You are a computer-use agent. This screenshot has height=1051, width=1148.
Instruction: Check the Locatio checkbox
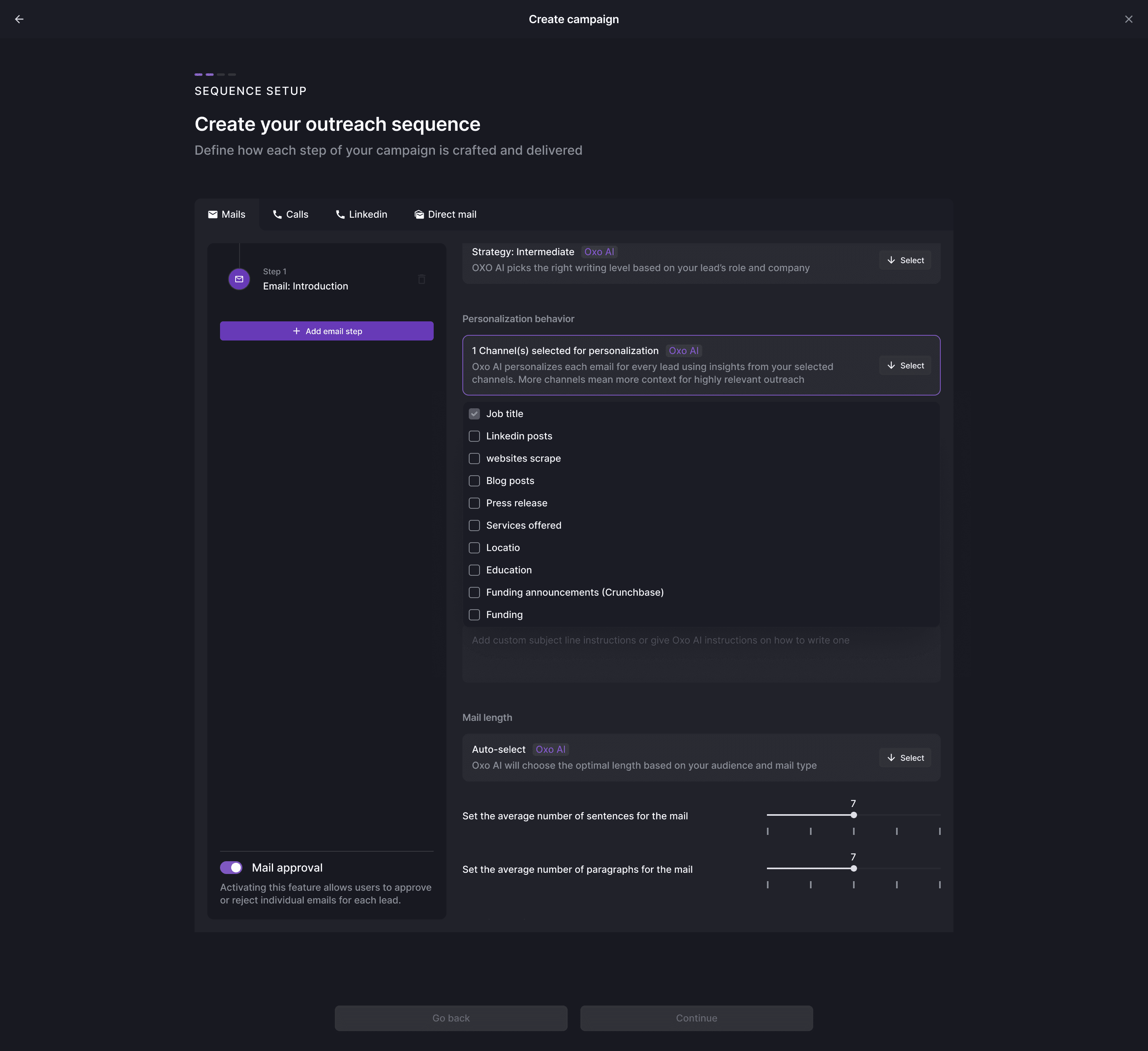(x=474, y=548)
